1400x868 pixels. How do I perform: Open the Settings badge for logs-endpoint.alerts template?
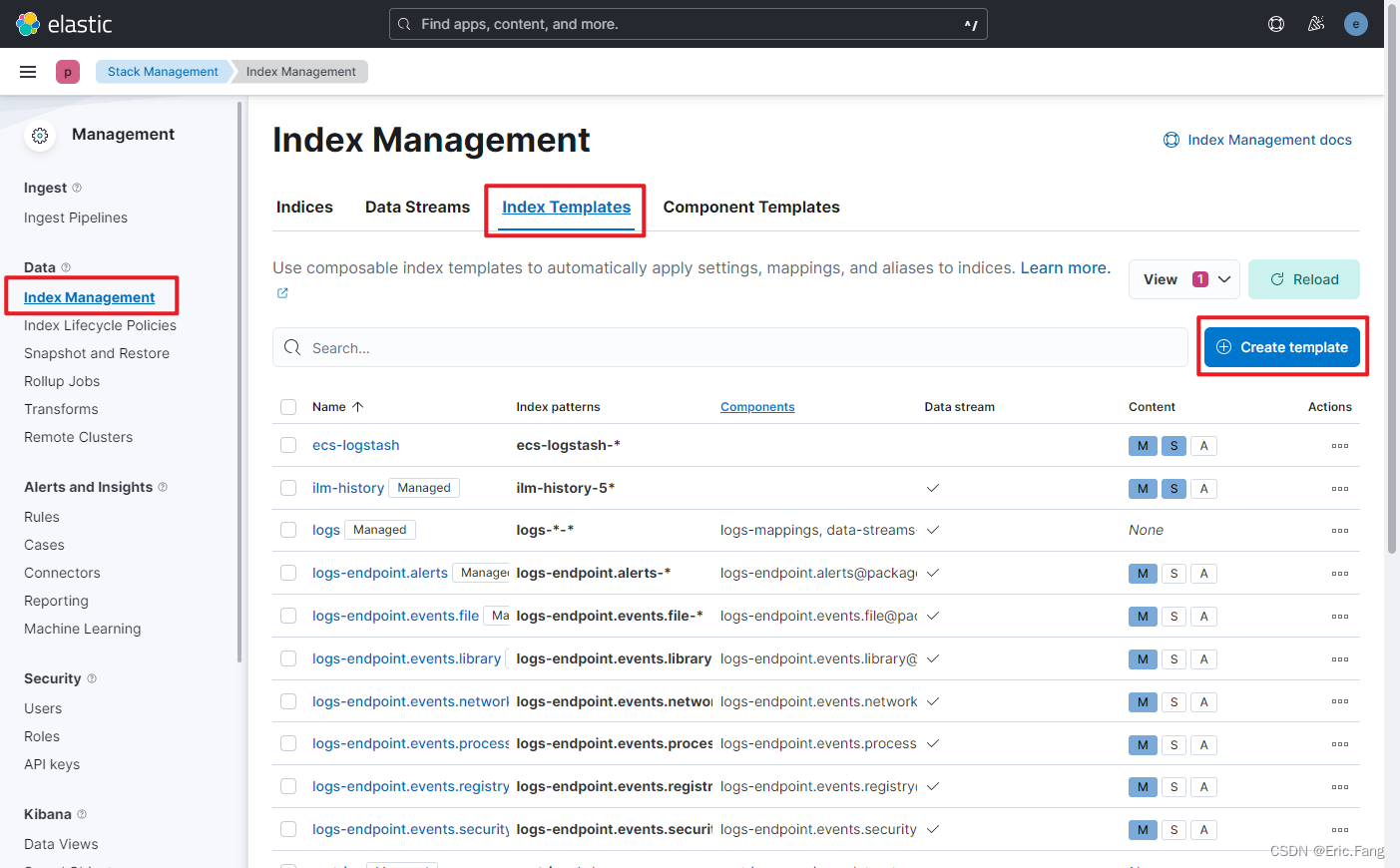click(1173, 573)
